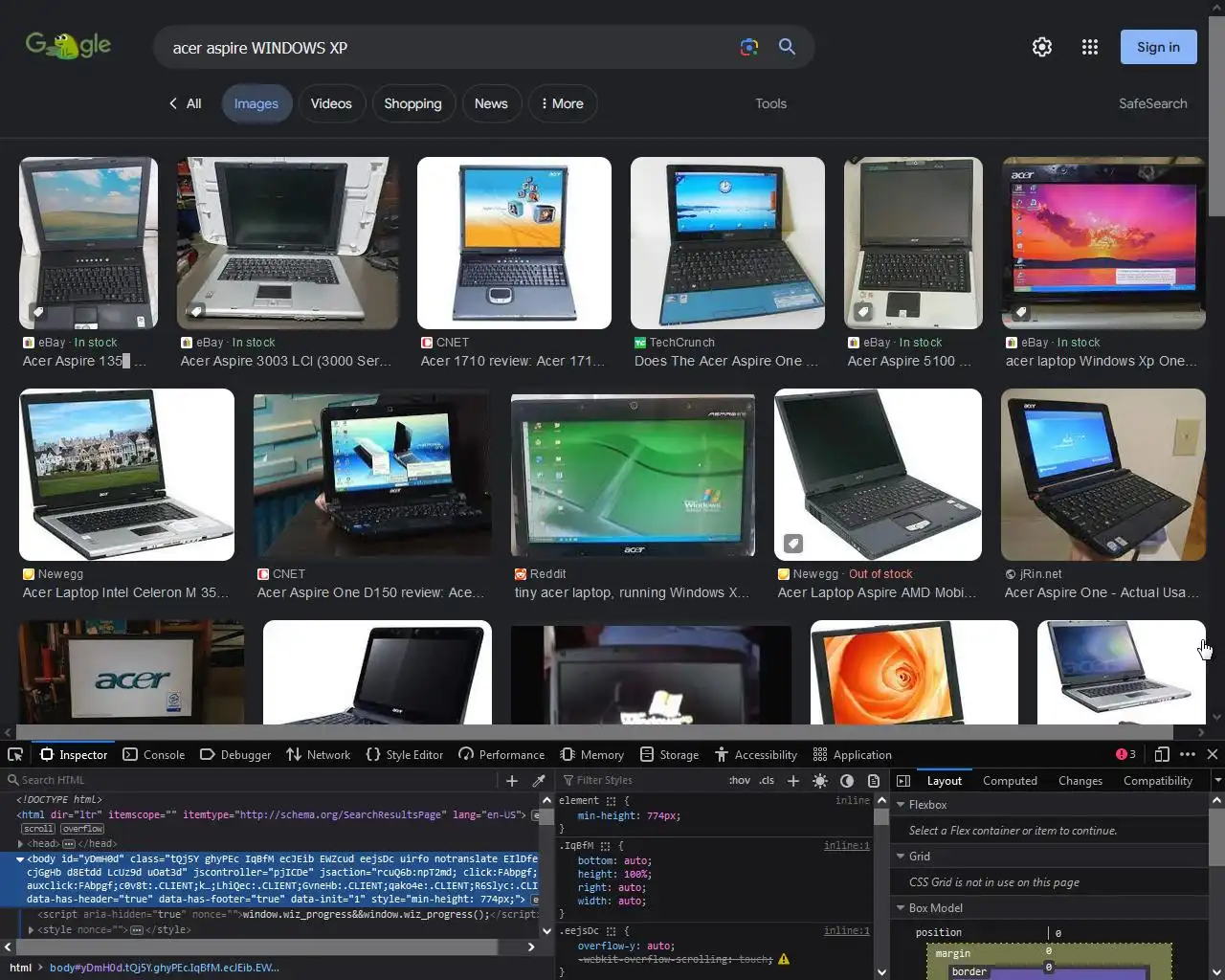Close the developer tools
Viewport: 1225px width, 980px height.
[1213, 754]
